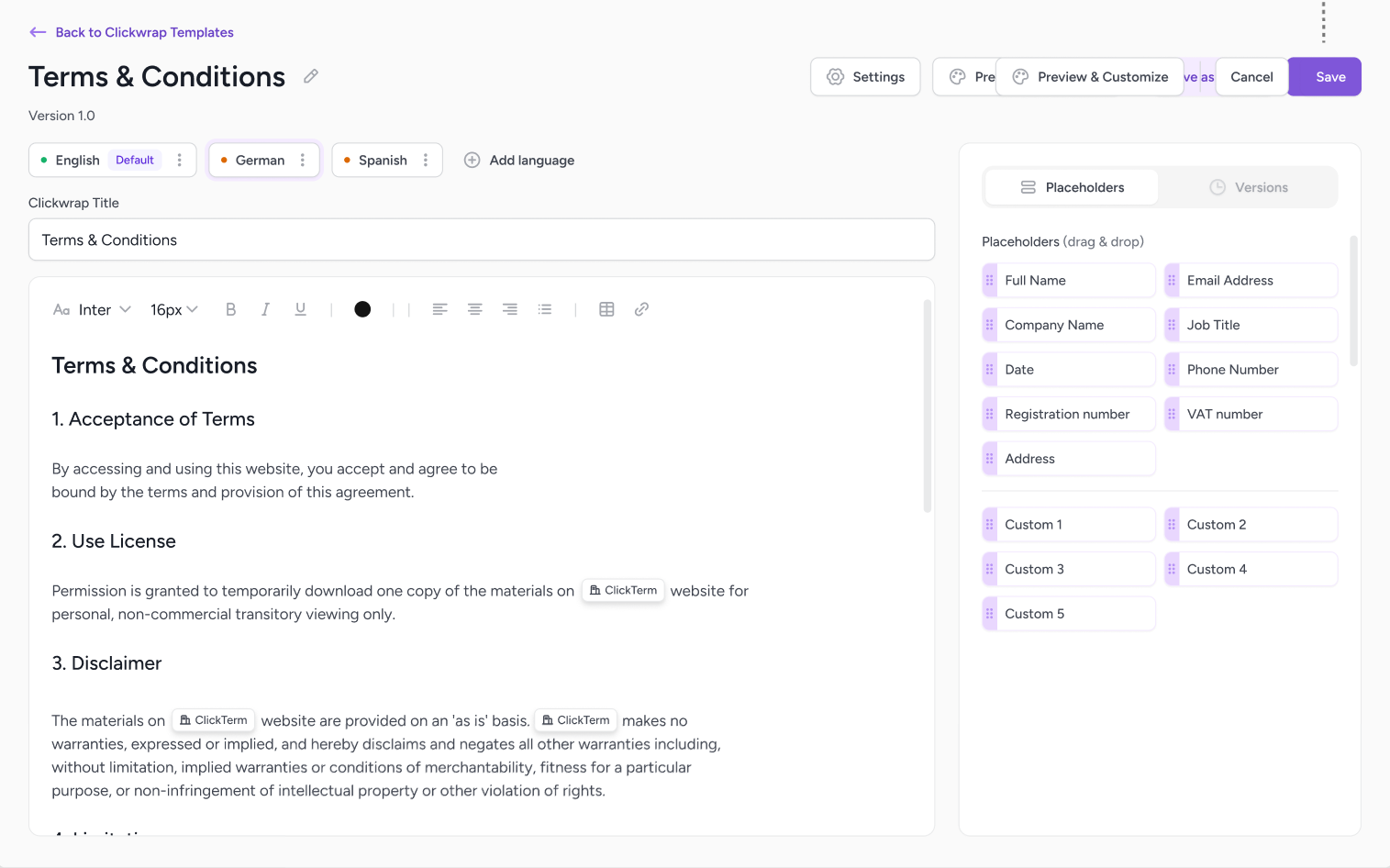The height and width of the screenshot is (868, 1390).
Task: Open the black text color picker
Action: pyautogui.click(x=362, y=309)
